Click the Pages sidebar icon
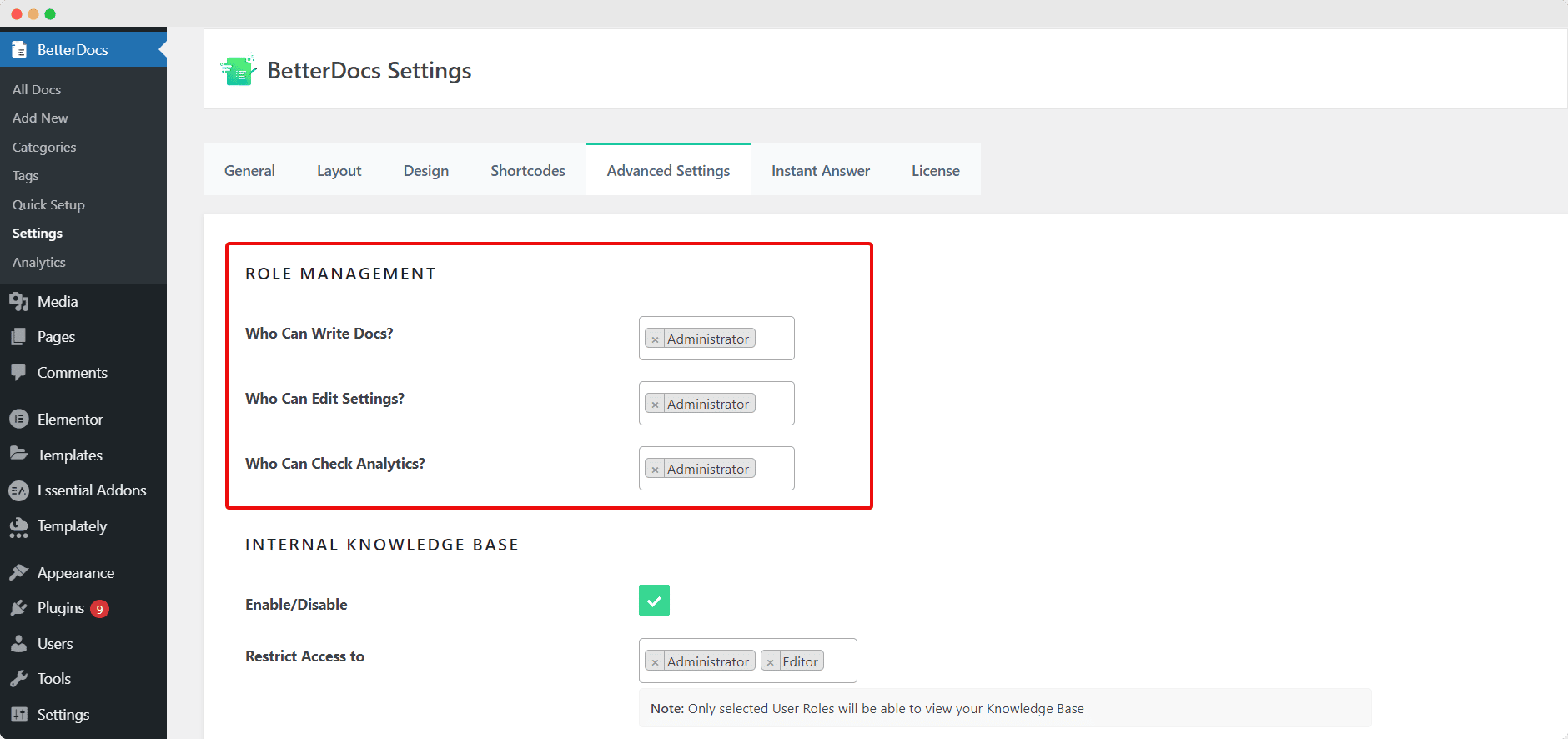Screen dimensions: 1568x739 [x=18, y=337]
